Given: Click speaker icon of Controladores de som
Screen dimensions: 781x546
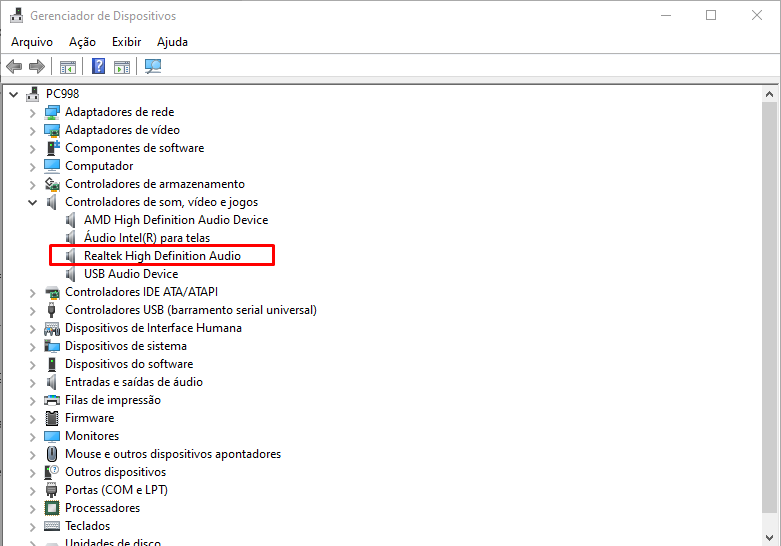Looking at the screenshot, I should click(x=51, y=202).
